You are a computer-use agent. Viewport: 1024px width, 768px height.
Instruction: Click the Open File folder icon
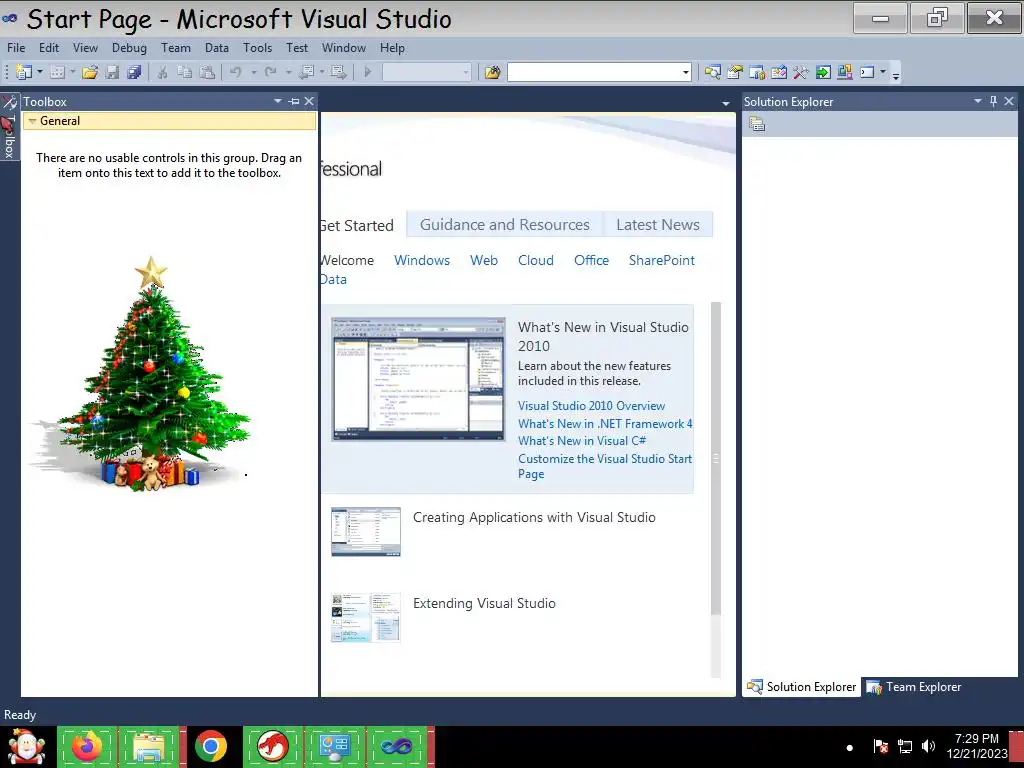(x=90, y=72)
